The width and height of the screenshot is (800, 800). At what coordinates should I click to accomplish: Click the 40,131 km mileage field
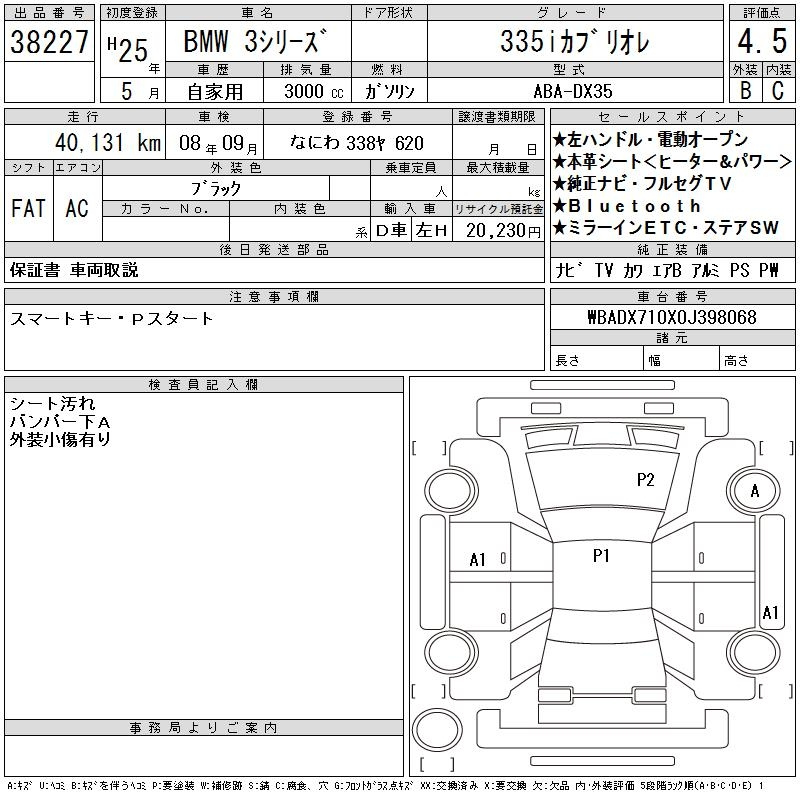100,143
